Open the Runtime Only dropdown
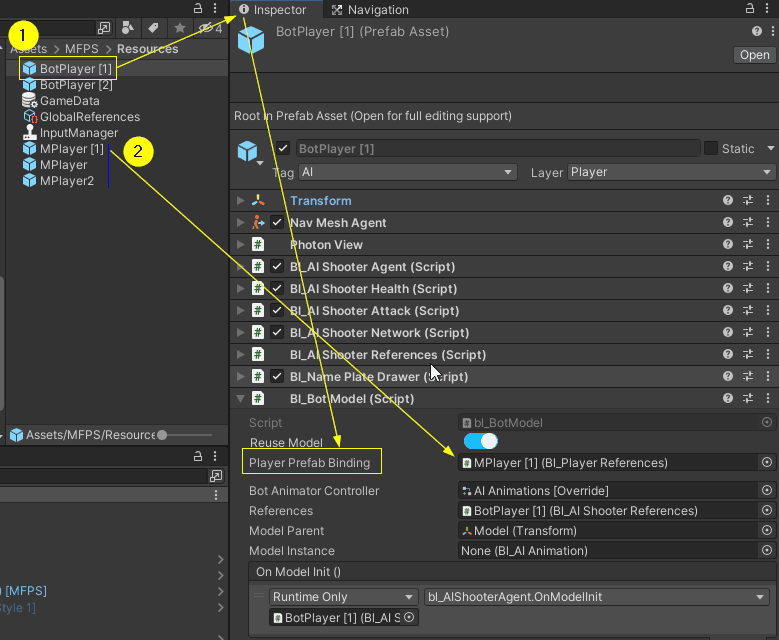 click(x=344, y=597)
